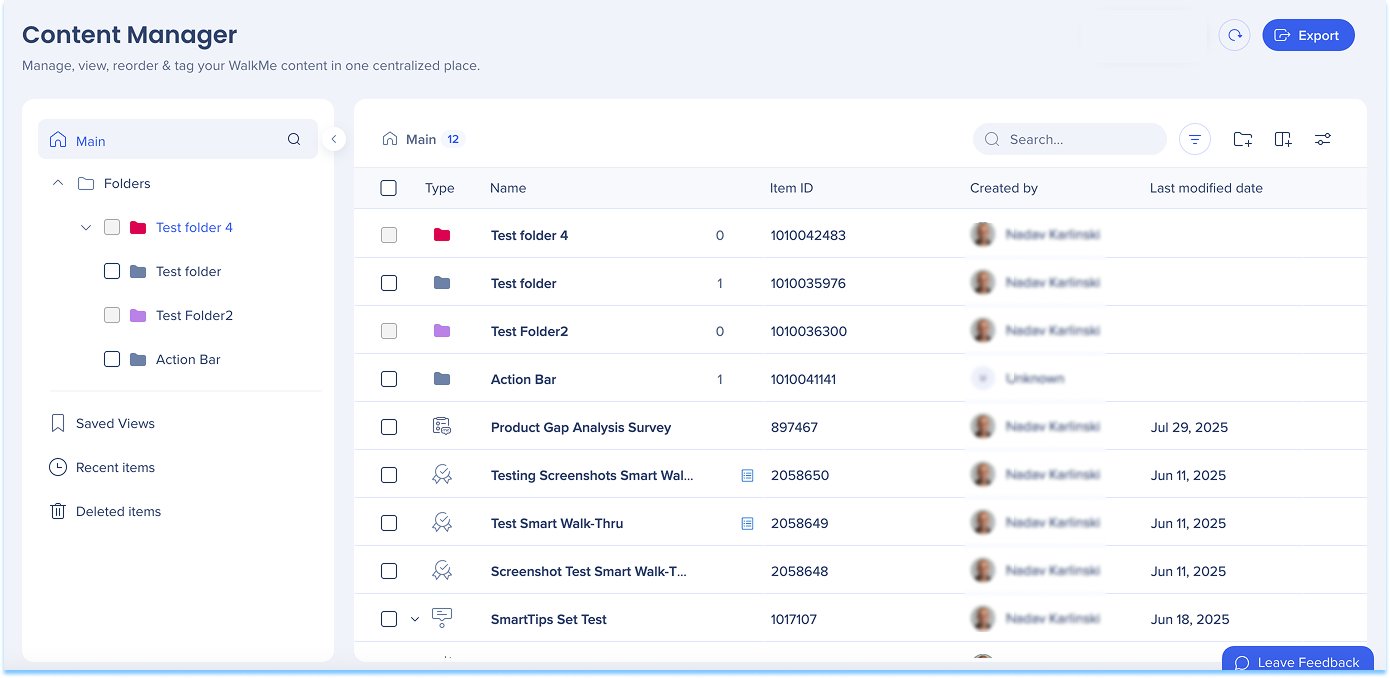Click note icon on Test Smart Walk-Thru row

747,524
